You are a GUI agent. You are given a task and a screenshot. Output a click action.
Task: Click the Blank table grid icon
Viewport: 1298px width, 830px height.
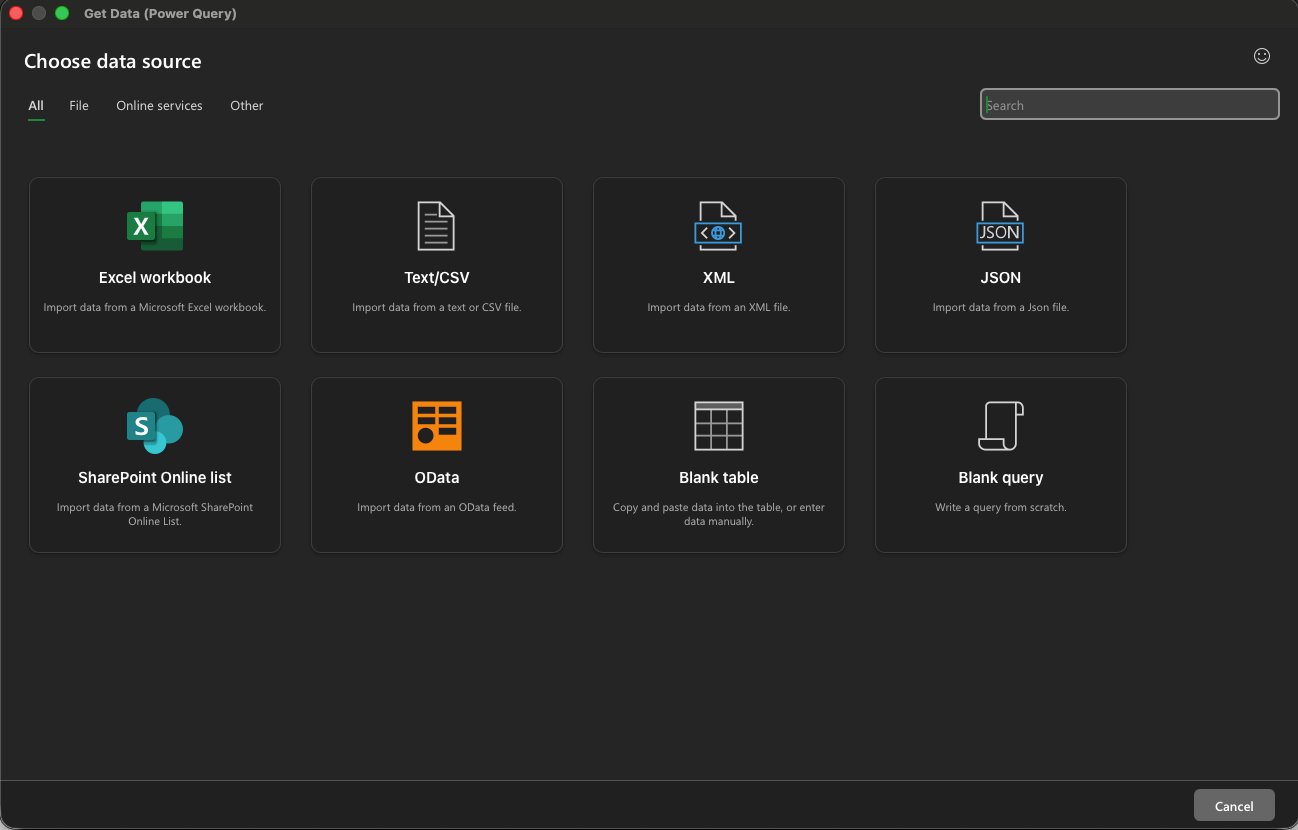pos(718,426)
